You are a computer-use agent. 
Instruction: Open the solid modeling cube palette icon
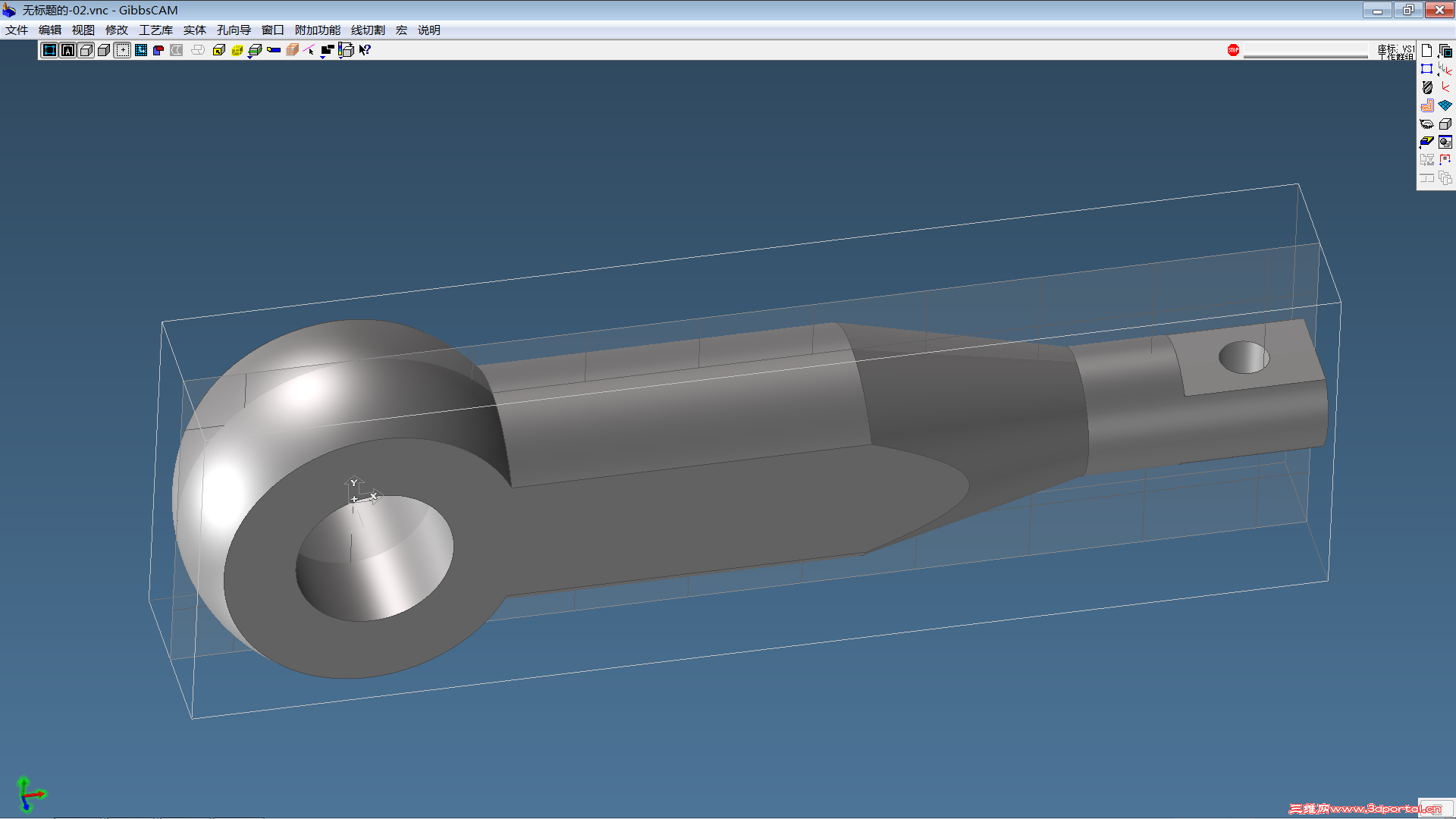coord(1445,124)
